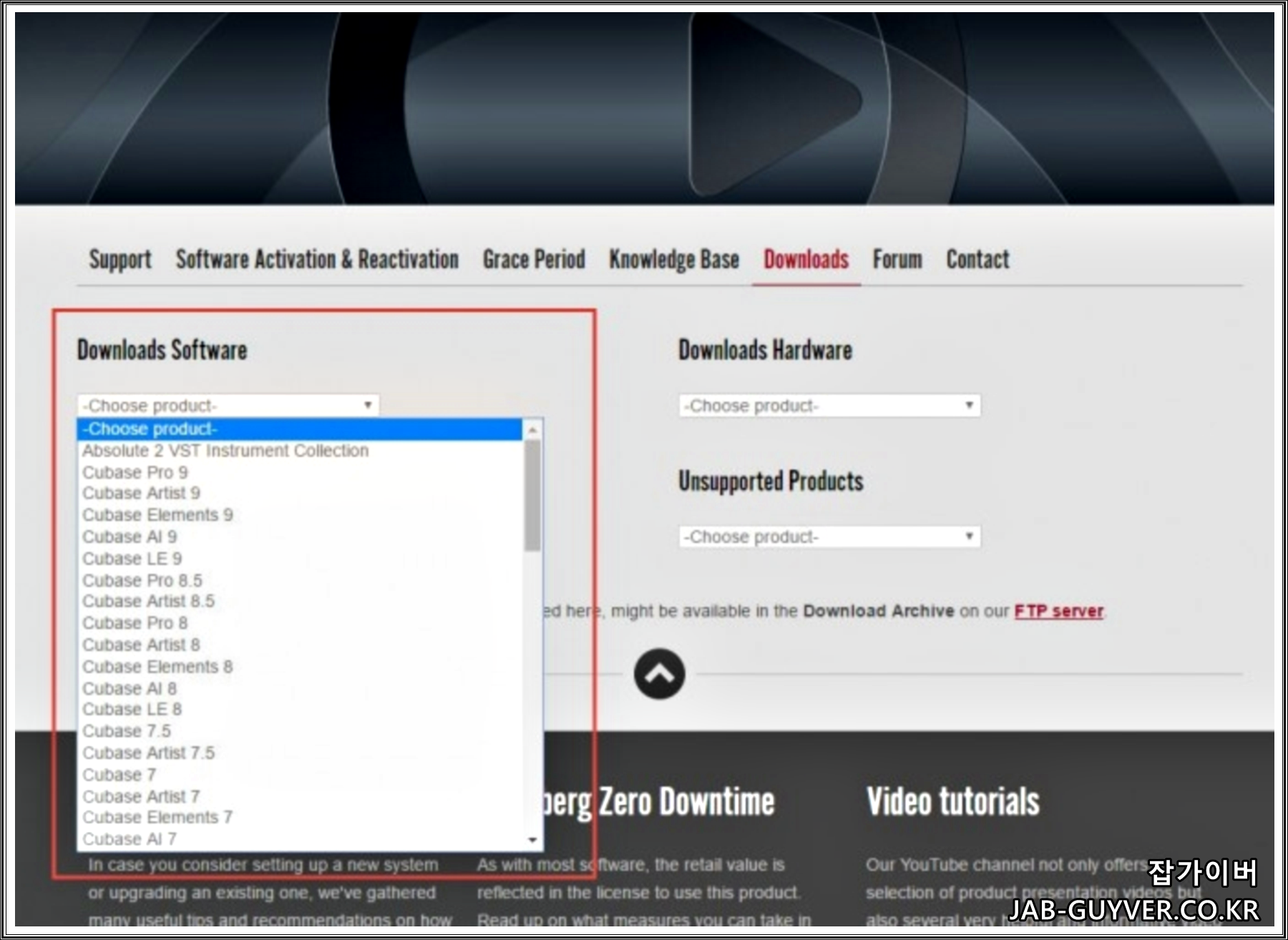Select Cubase 7.5 from list
The width and height of the screenshot is (1288, 940).
click(300, 731)
